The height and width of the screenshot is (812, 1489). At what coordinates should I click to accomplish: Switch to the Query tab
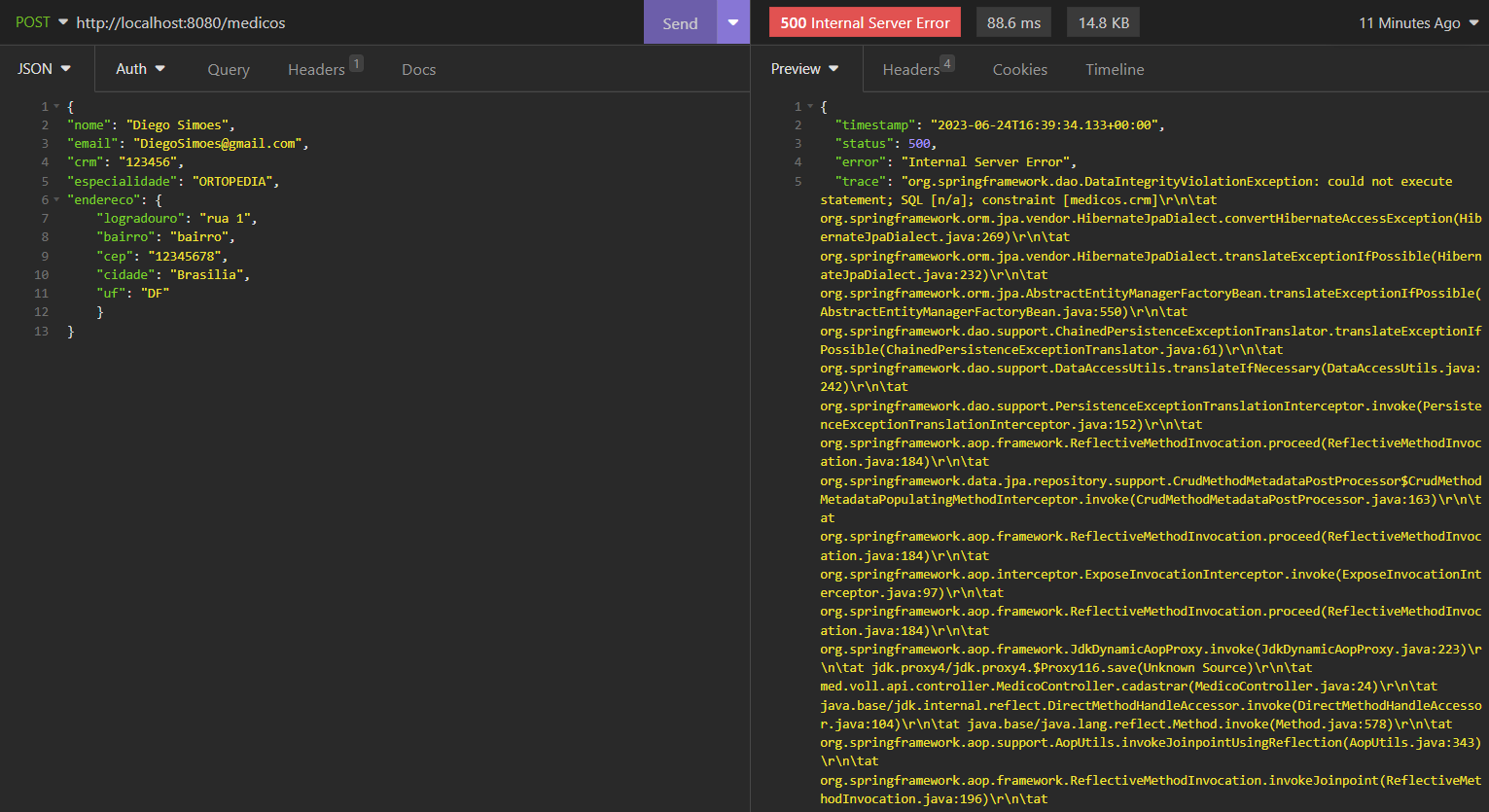click(229, 69)
